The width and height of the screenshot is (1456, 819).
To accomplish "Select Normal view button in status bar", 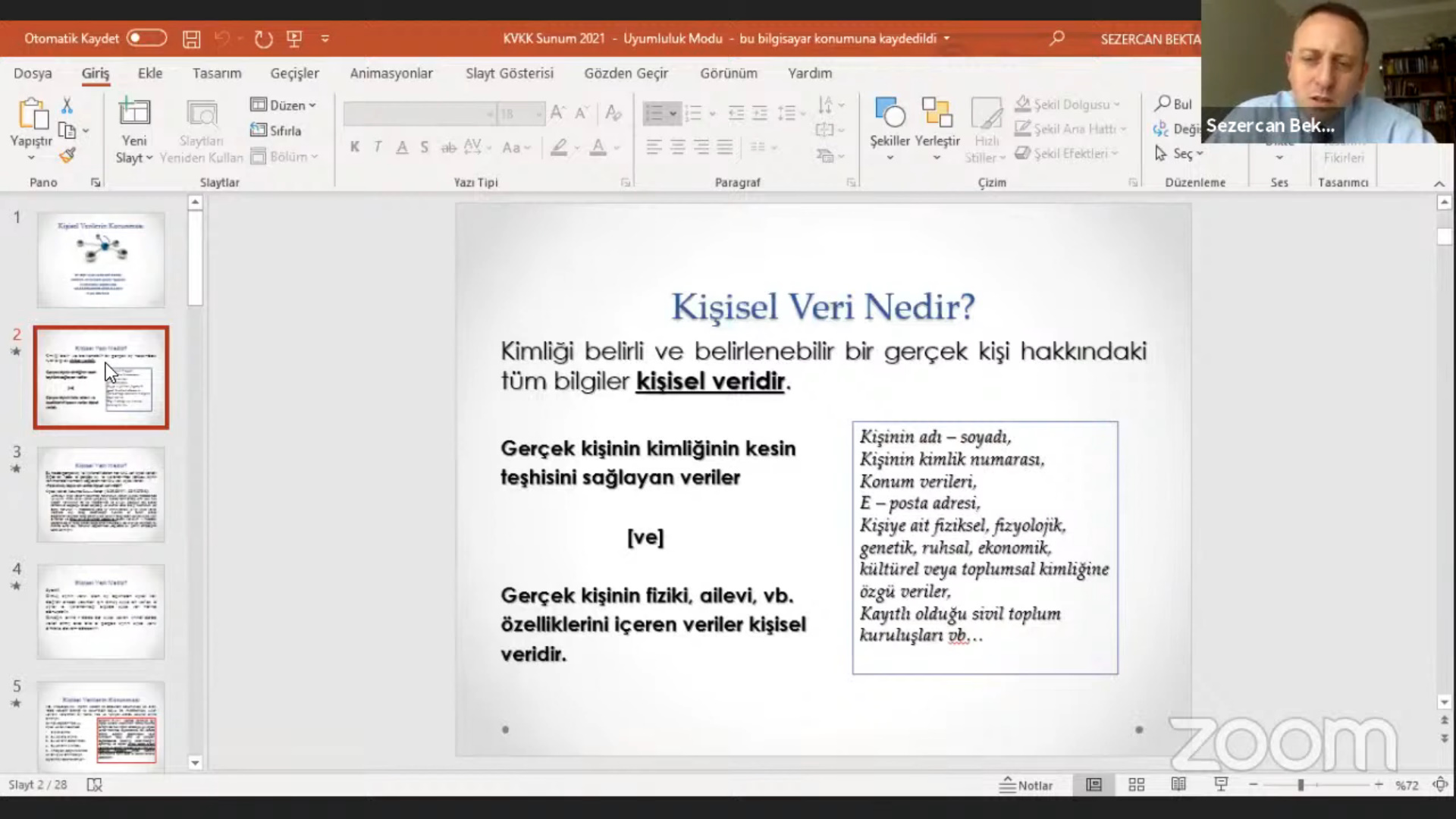I will (x=1094, y=785).
